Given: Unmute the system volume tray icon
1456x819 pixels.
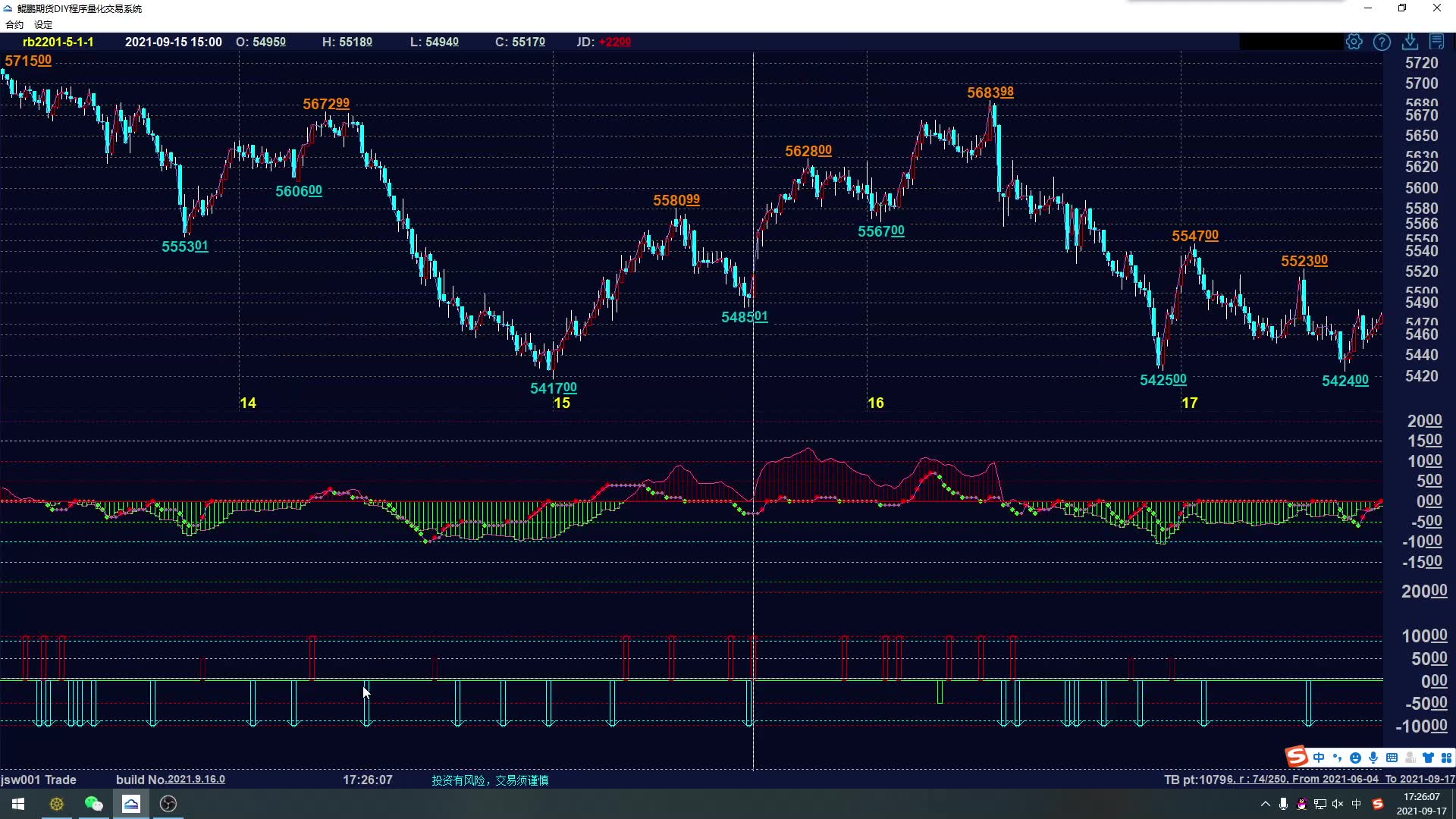Looking at the screenshot, I should 1338,804.
